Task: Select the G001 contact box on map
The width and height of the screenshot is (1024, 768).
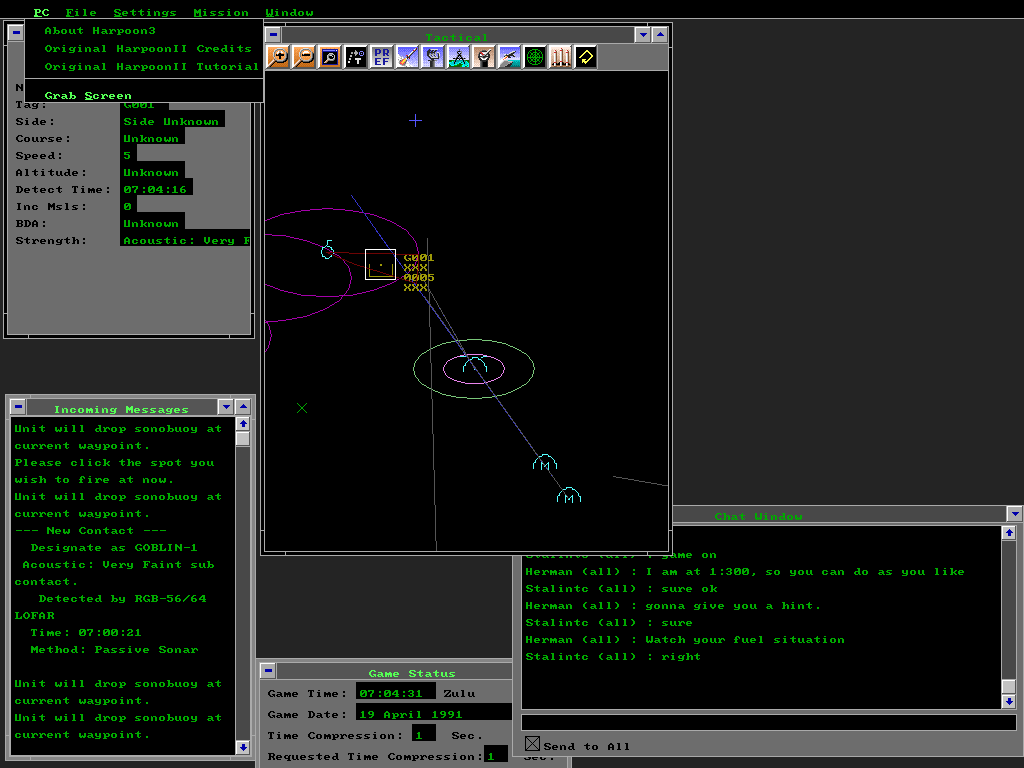Action: [x=380, y=264]
